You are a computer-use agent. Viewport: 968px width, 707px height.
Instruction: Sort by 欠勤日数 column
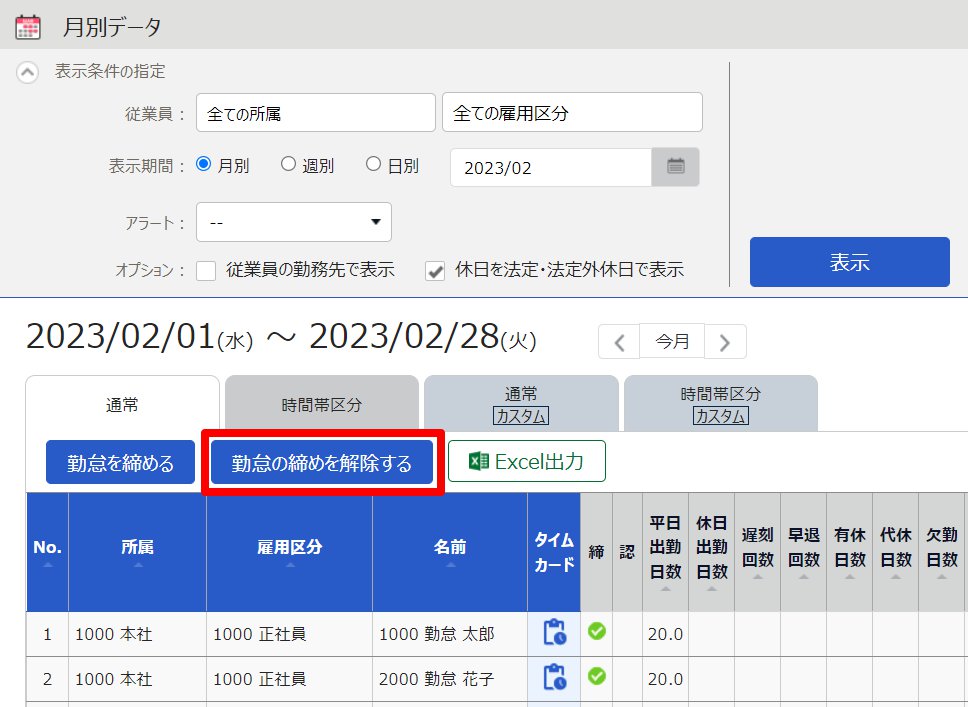(x=941, y=551)
